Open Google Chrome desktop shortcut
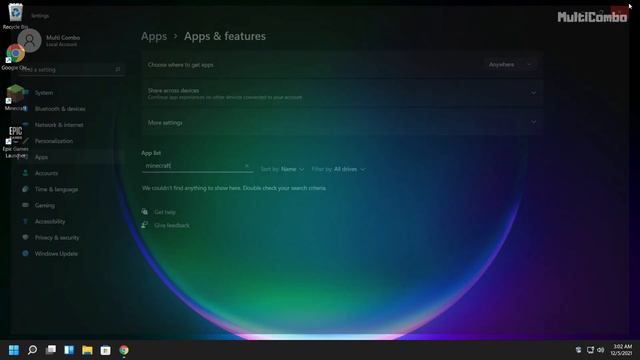640x360 pixels. click(15, 57)
